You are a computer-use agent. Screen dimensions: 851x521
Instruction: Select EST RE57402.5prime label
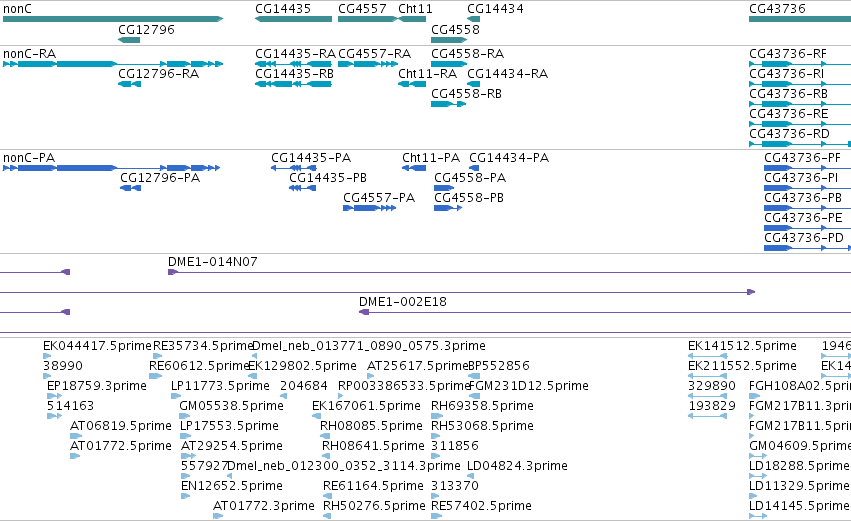tap(481, 506)
